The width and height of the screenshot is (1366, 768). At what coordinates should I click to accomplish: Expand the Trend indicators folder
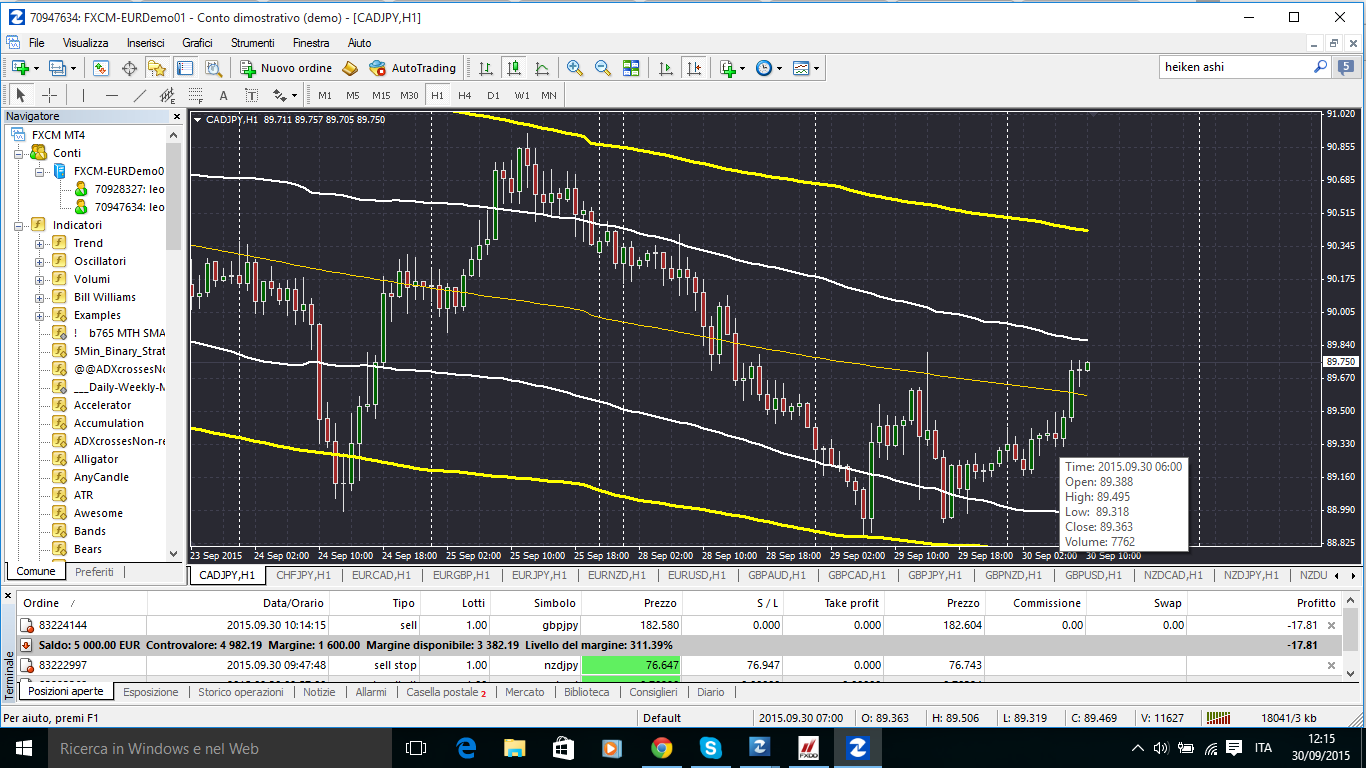click(x=40, y=243)
